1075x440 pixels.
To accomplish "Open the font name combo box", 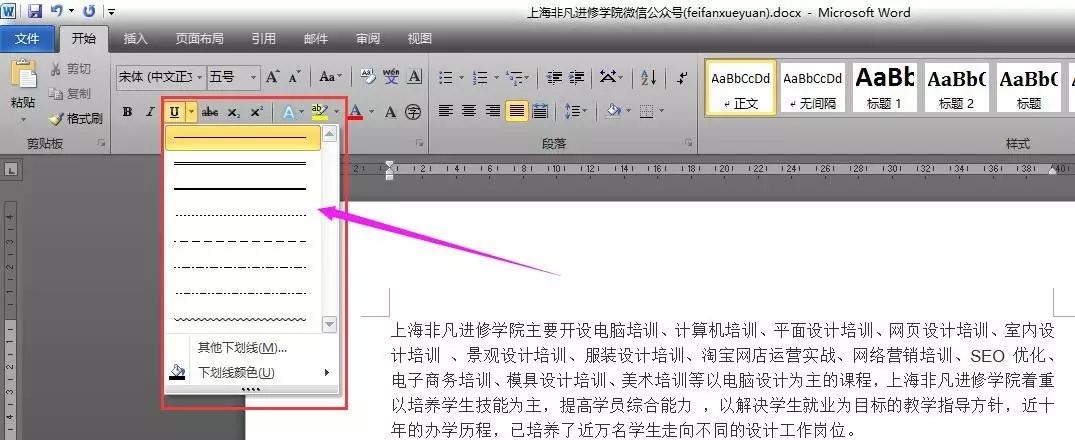I will coord(161,77).
